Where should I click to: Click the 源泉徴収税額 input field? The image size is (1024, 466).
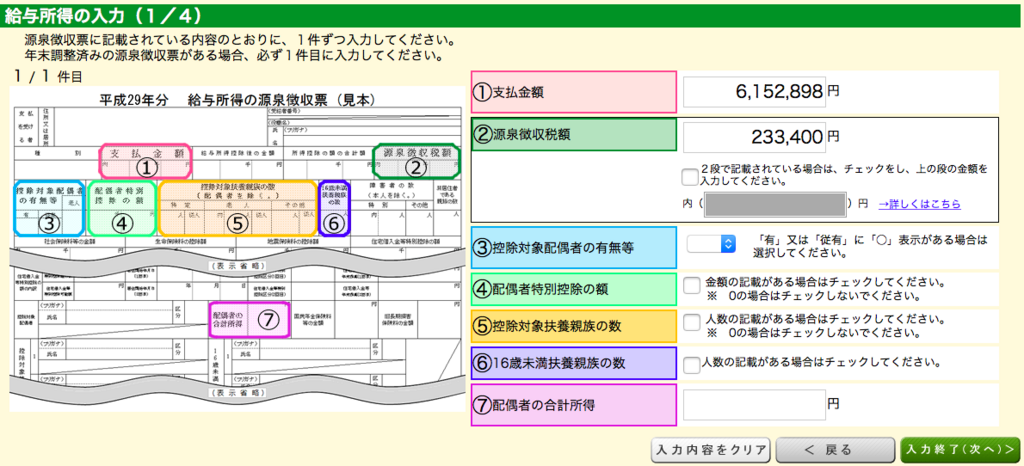(754, 138)
